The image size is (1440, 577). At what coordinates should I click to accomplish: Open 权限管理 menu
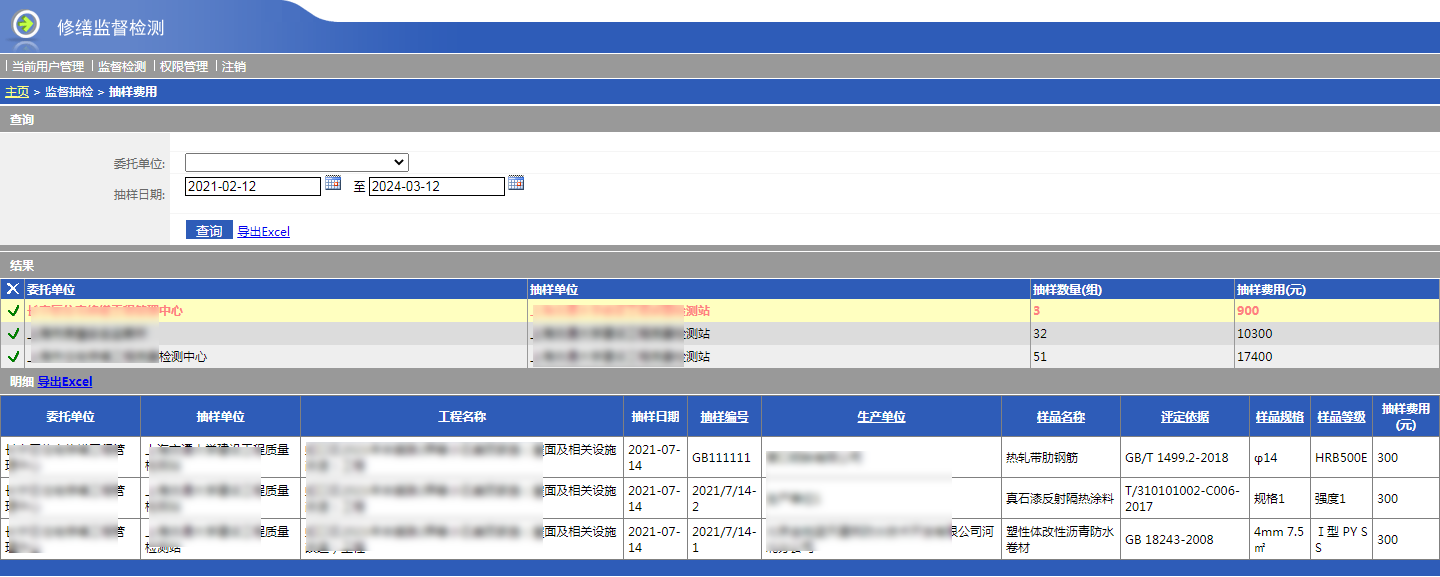click(x=184, y=67)
